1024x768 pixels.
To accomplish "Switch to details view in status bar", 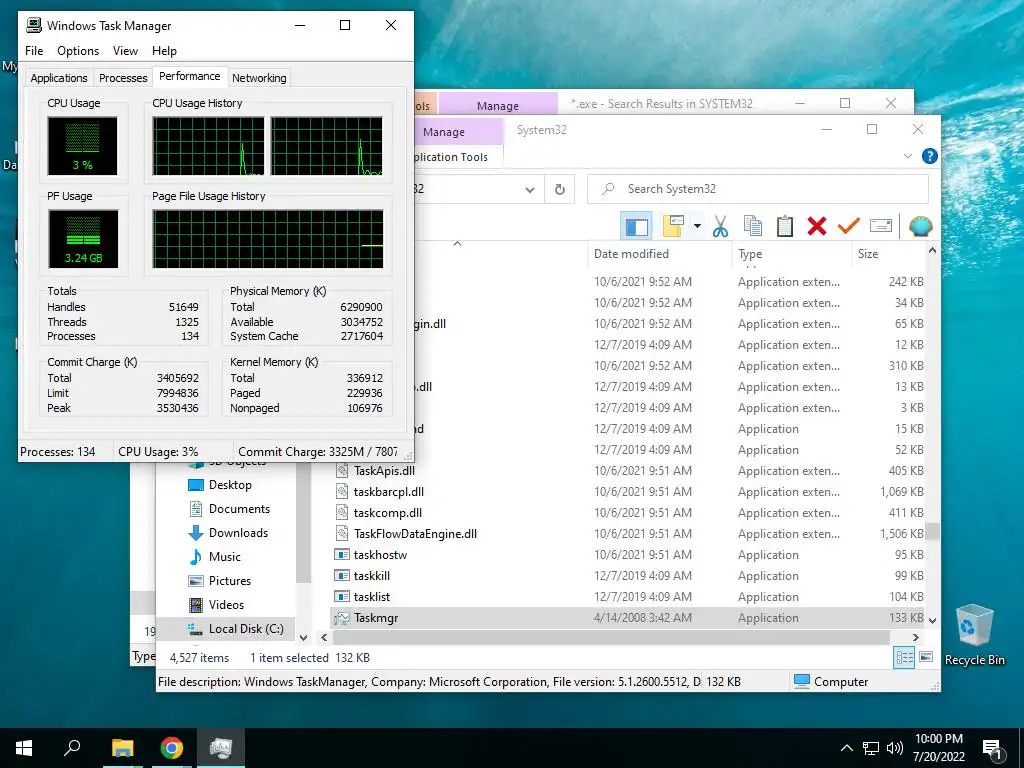I will point(904,658).
